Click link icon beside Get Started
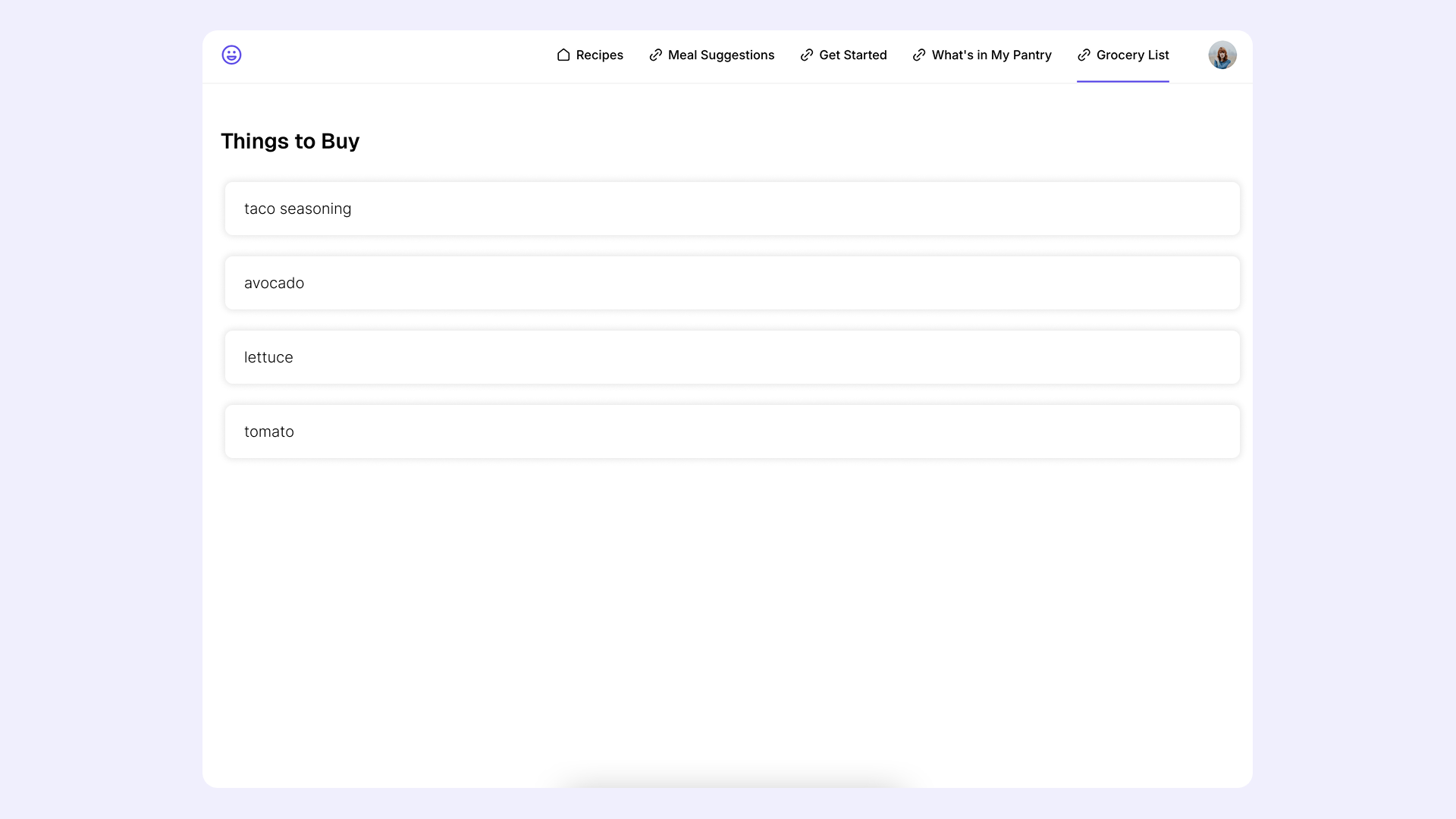 click(807, 55)
